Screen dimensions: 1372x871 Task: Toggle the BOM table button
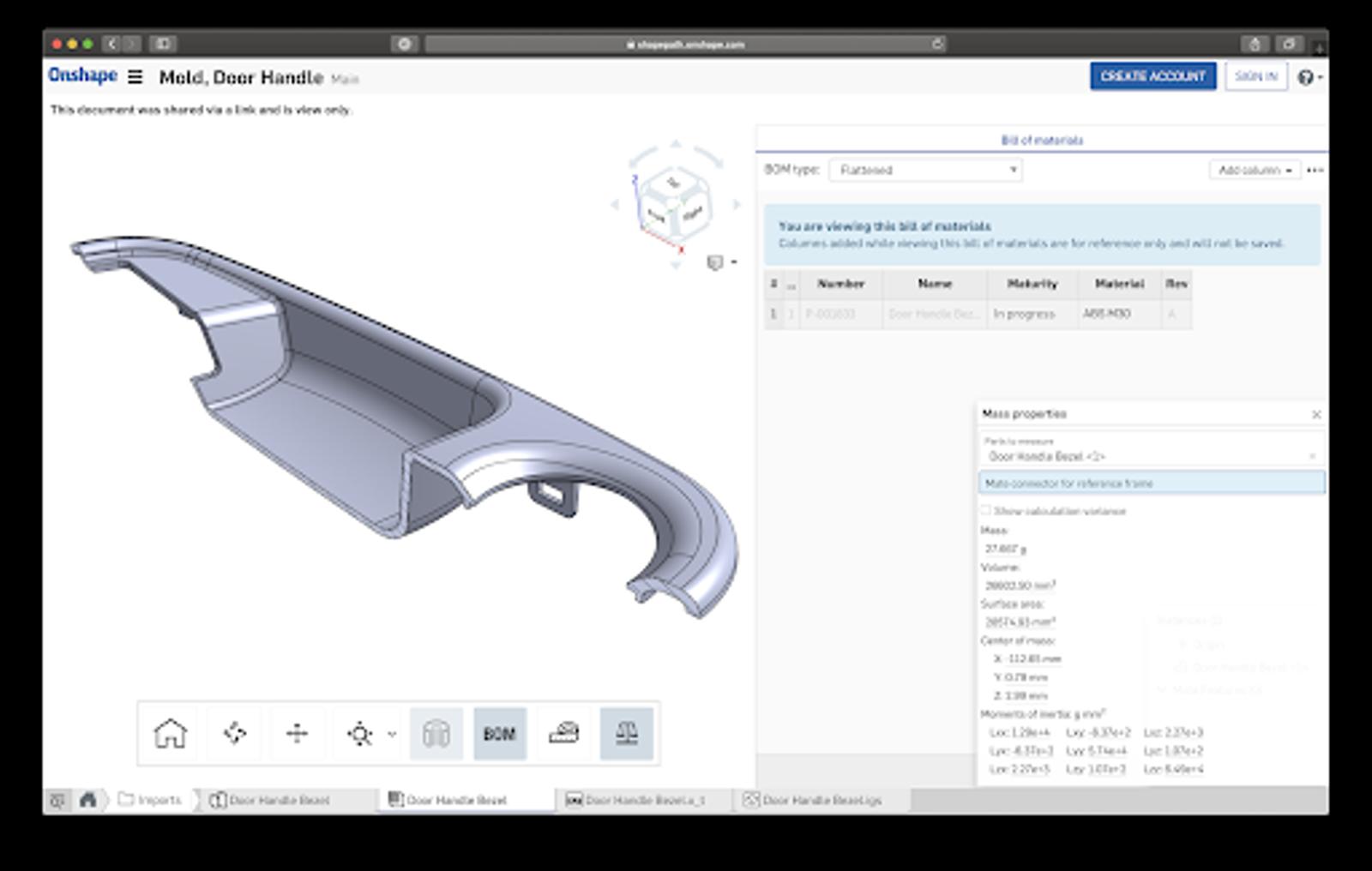pyautogui.click(x=499, y=734)
